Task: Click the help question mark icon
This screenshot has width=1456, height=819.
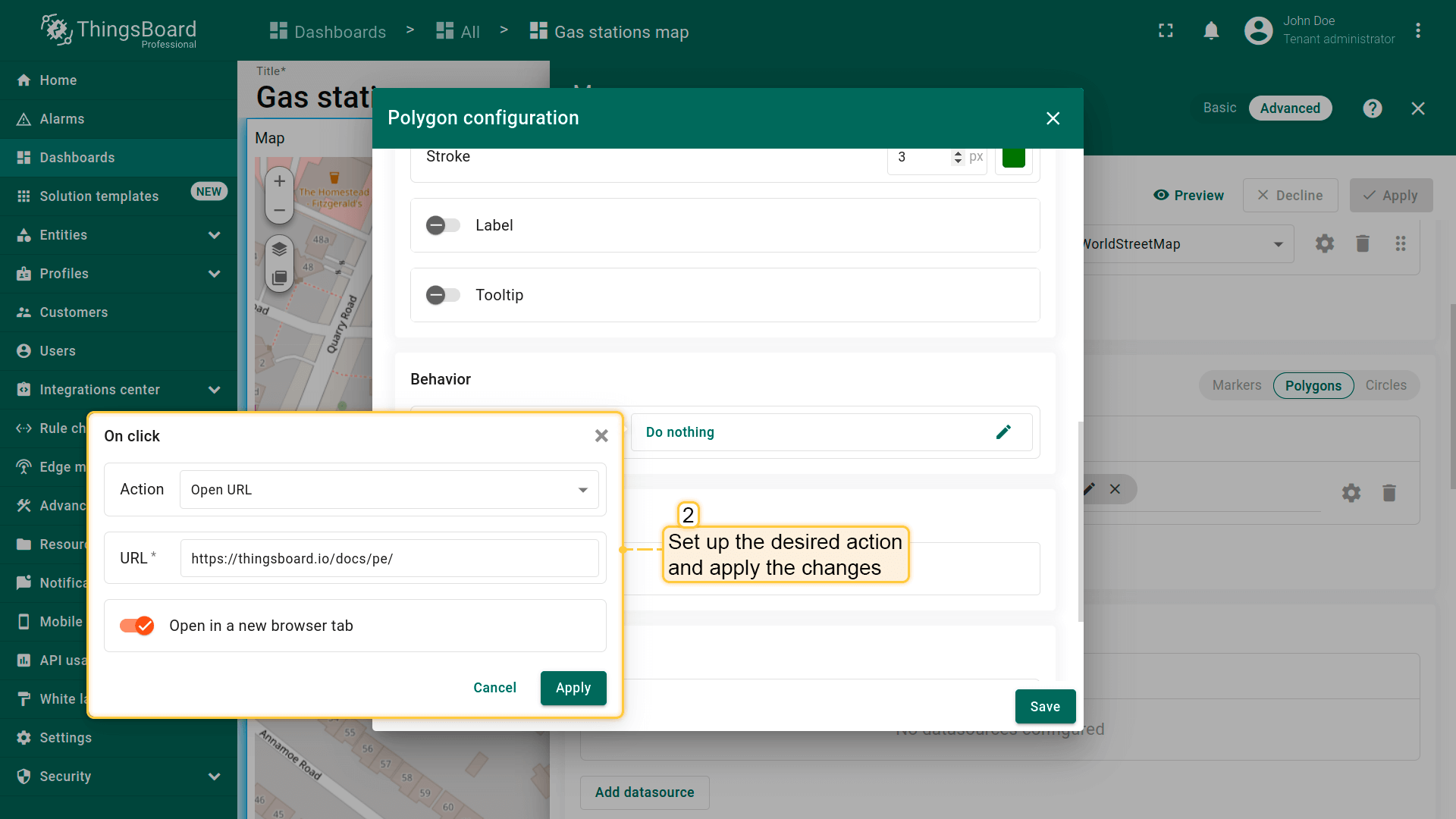Action: pyautogui.click(x=1372, y=108)
